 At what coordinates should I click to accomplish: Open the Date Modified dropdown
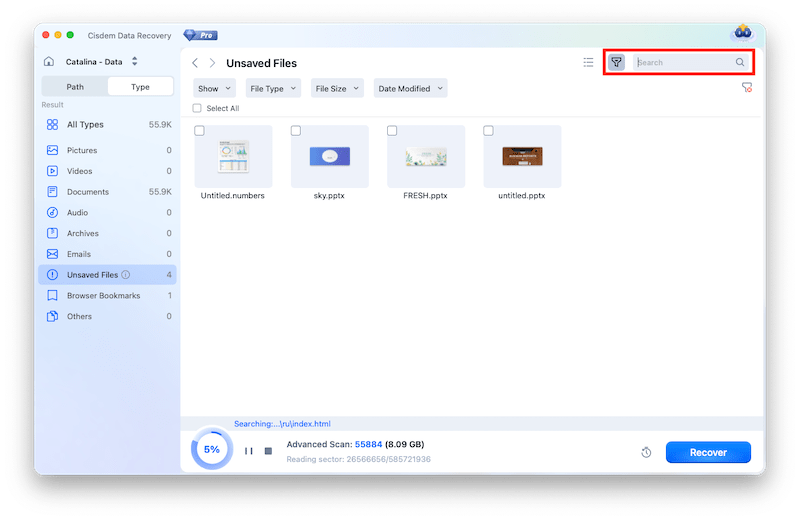pyautogui.click(x=410, y=88)
